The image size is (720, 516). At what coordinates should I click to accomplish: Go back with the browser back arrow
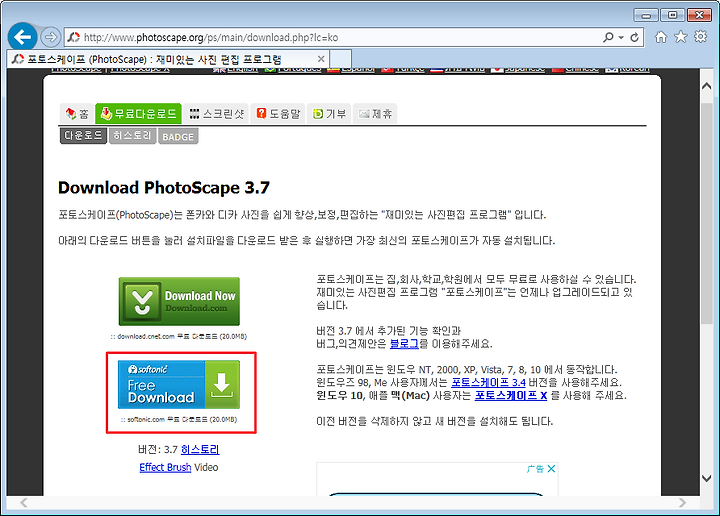coord(22,37)
